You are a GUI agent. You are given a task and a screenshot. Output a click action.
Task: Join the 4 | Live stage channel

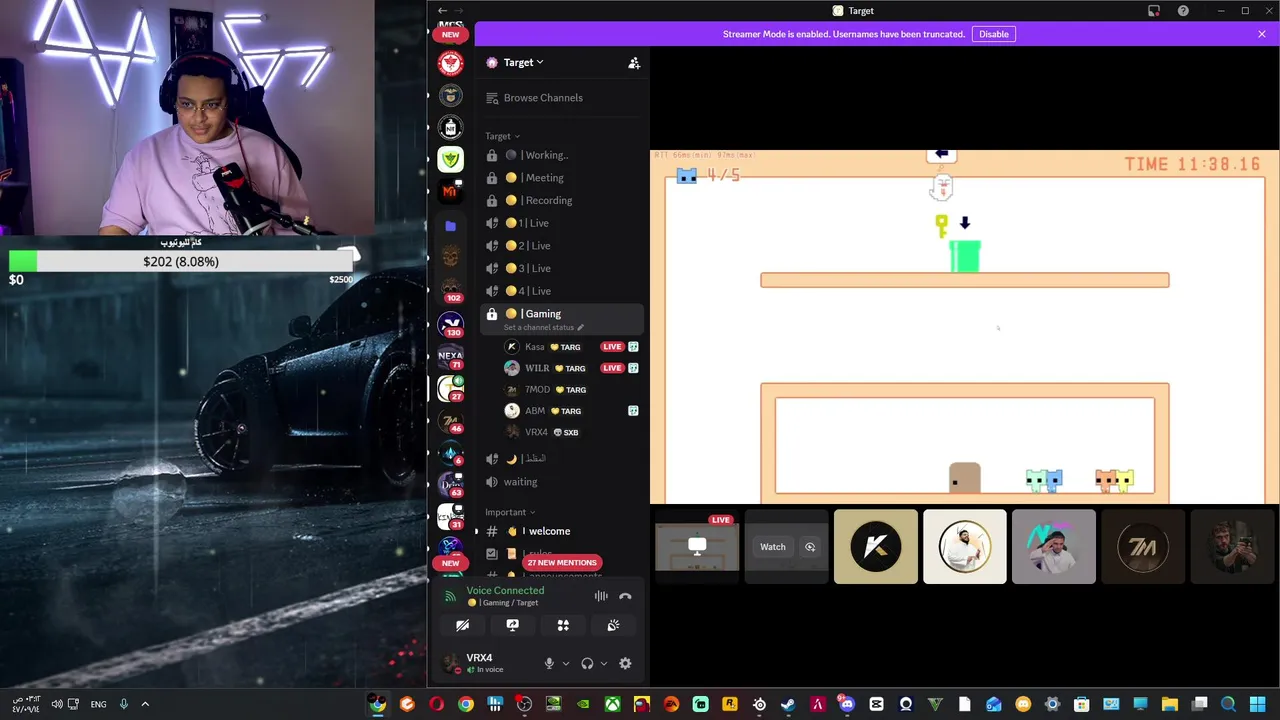(562, 291)
